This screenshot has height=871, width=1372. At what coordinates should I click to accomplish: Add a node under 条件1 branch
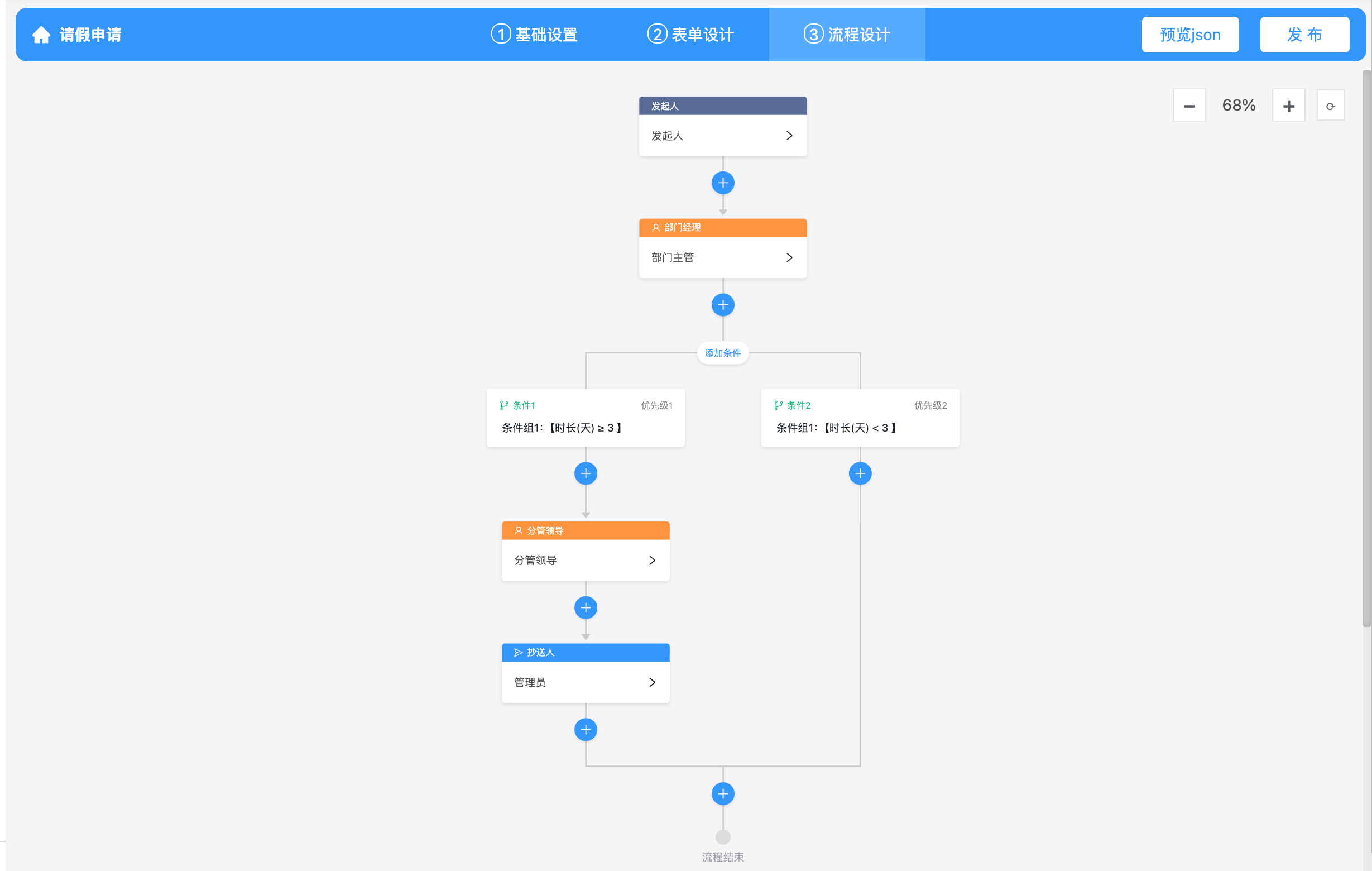pyautogui.click(x=585, y=473)
